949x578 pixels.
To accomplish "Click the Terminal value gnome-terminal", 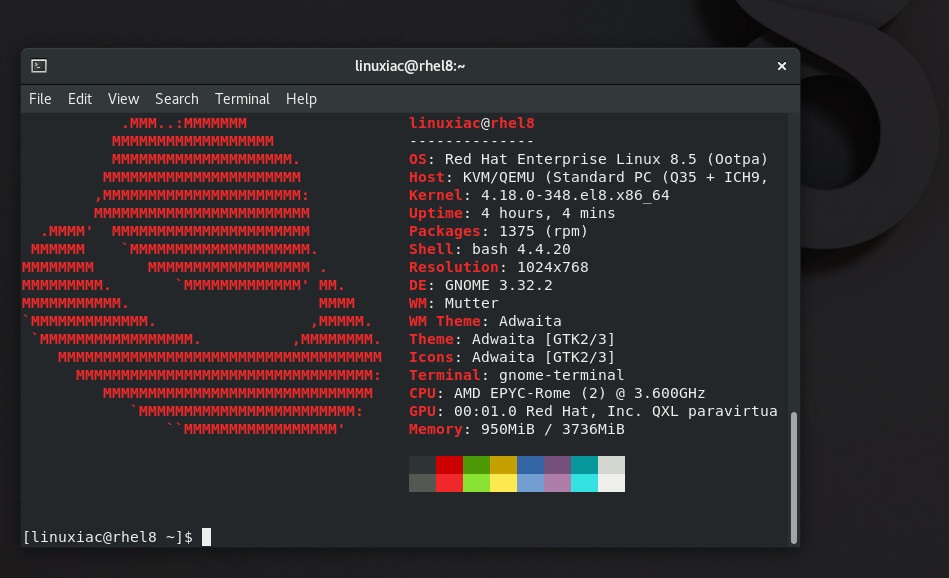I will (x=561, y=375).
